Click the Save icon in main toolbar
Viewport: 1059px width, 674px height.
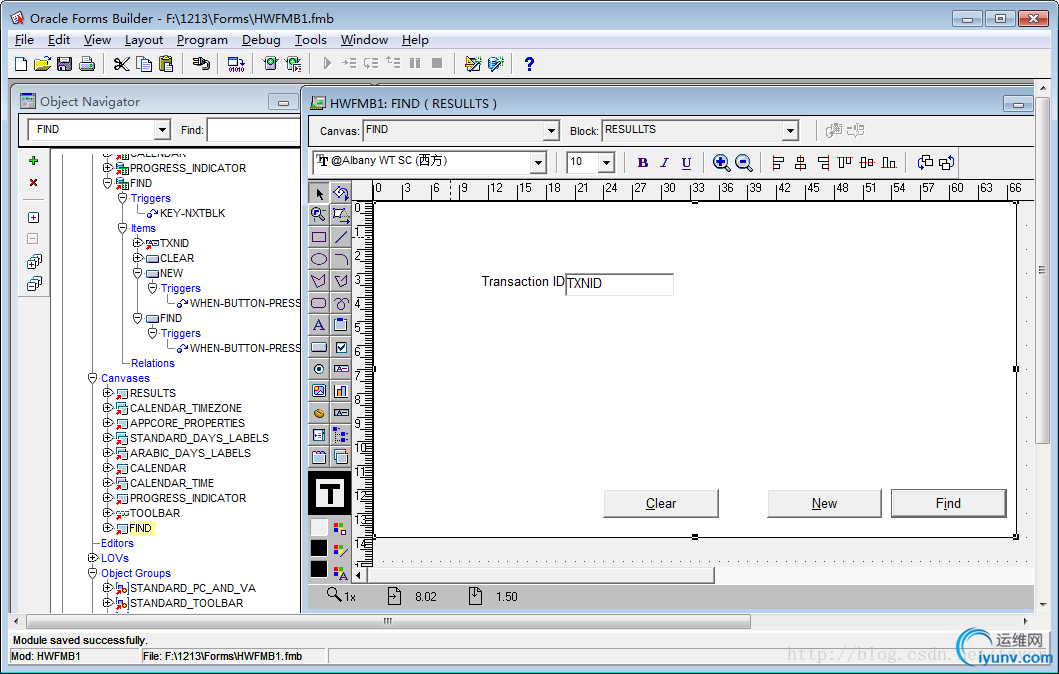[65, 64]
